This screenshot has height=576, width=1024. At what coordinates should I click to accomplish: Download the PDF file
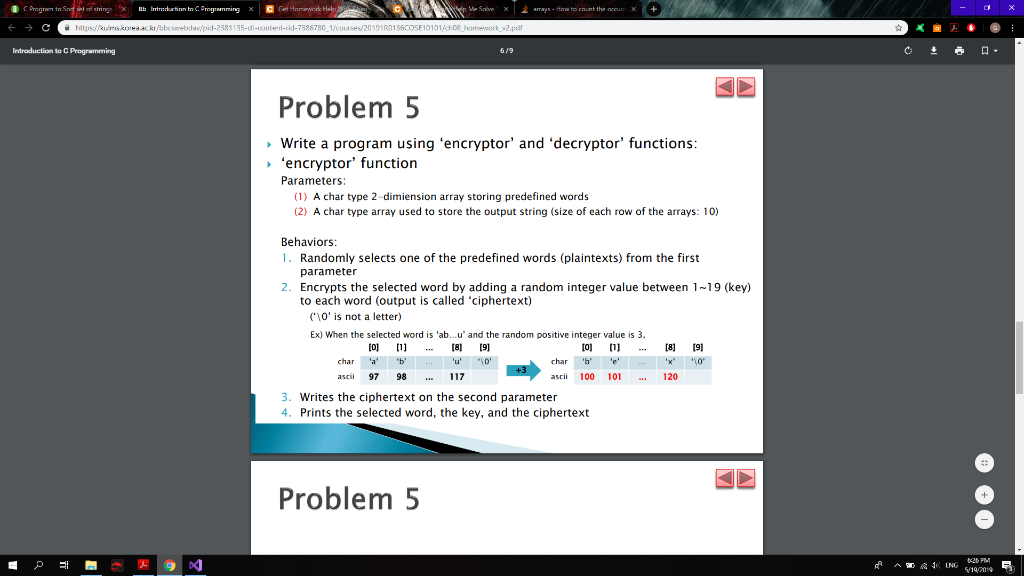934,51
